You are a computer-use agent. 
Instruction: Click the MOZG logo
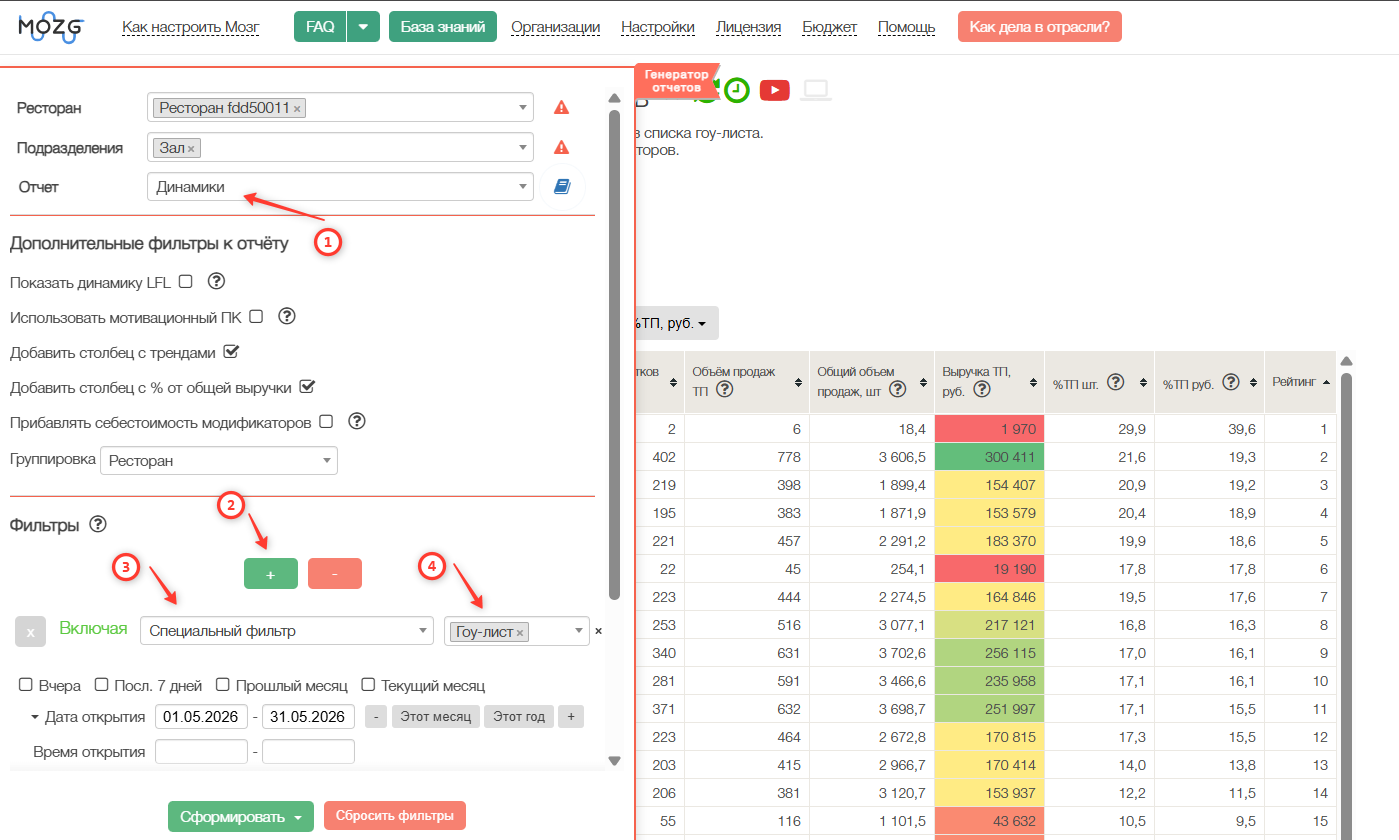(x=51, y=27)
